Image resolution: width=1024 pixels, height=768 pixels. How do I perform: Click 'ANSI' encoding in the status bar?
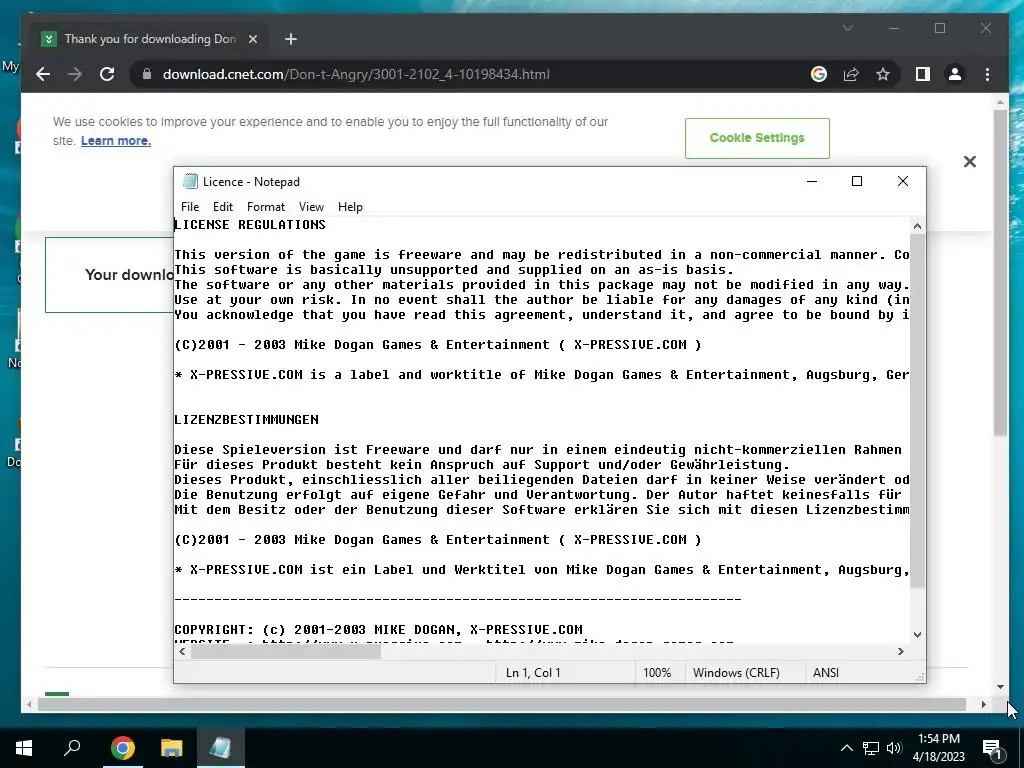coord(825,673)
